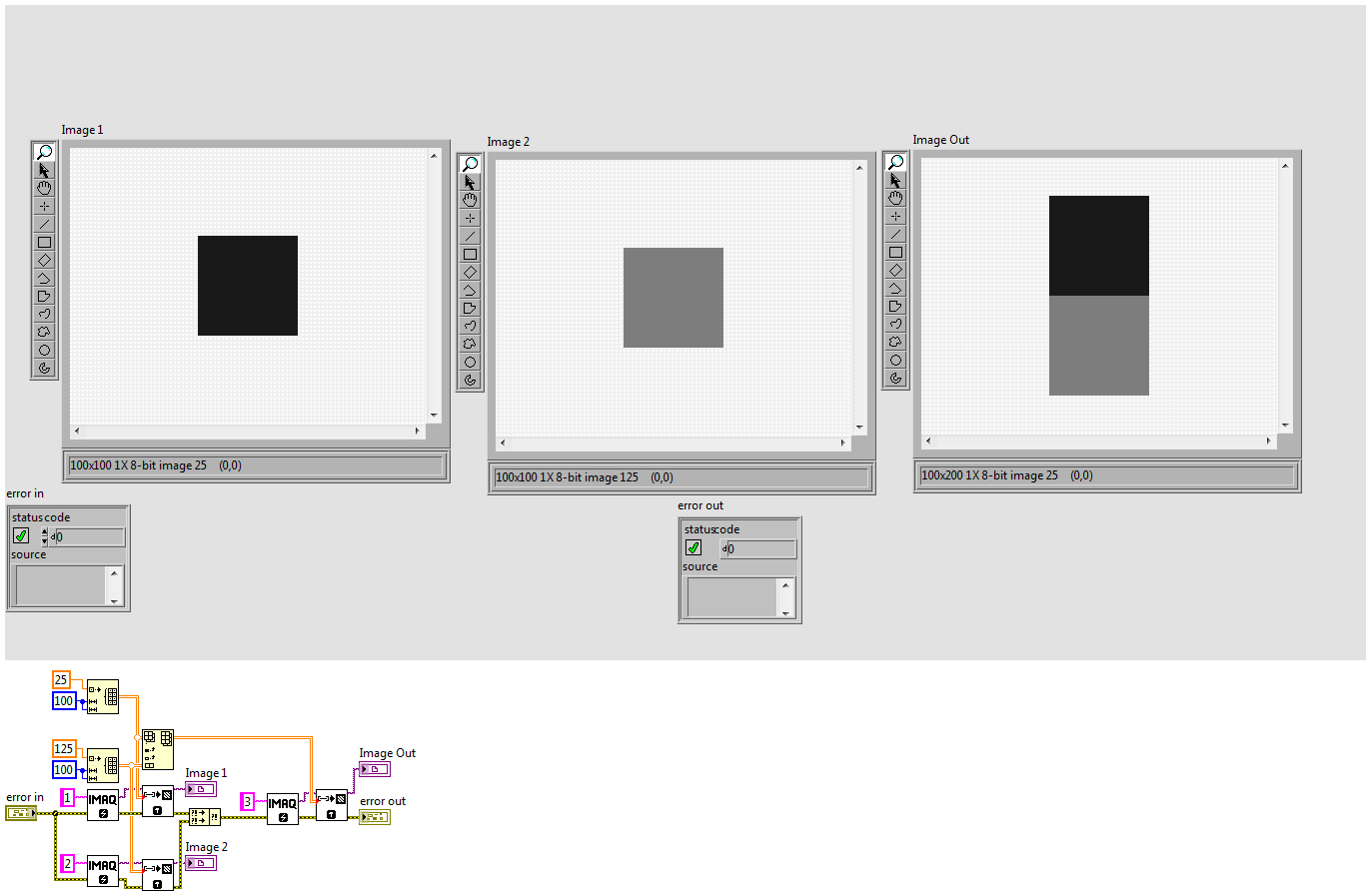
Task: Select the Selection pointer tool in Image 2 palette
Action: point(470,182)
